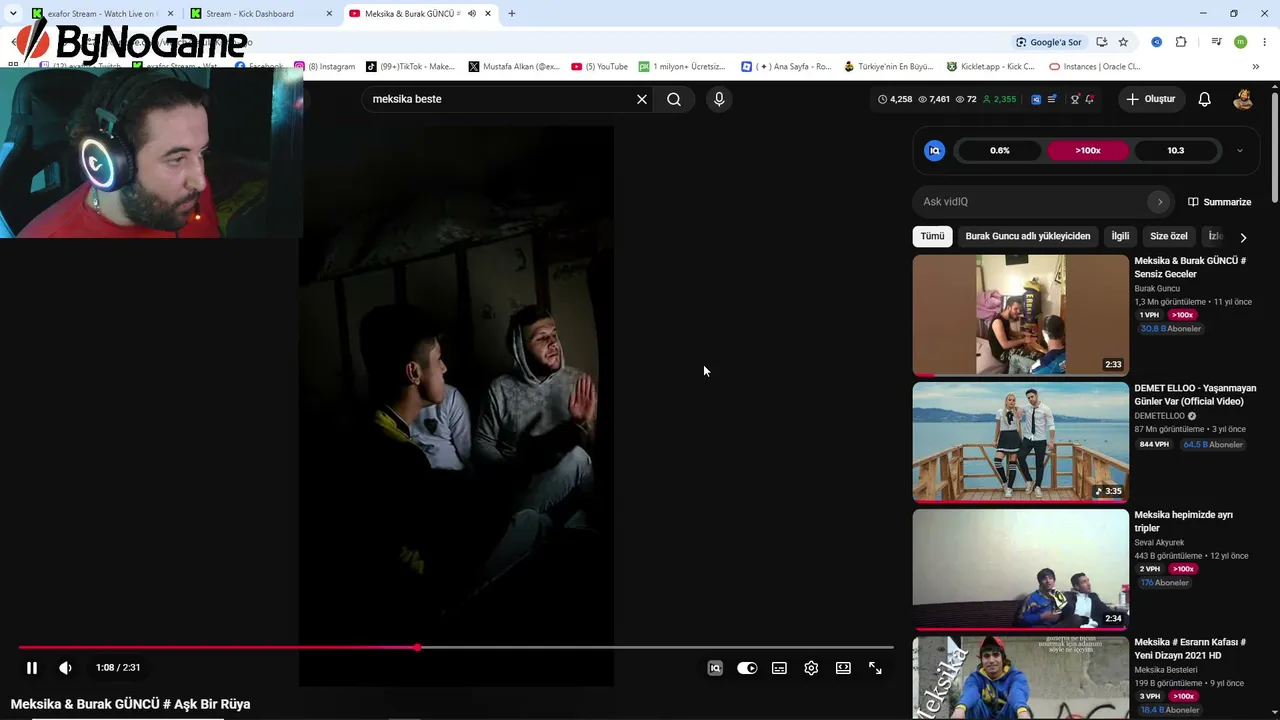The image size is (1280, 720).
Task: Open "Türkiye'nin En Büyü..." bookmark
Action: point(889,67)
